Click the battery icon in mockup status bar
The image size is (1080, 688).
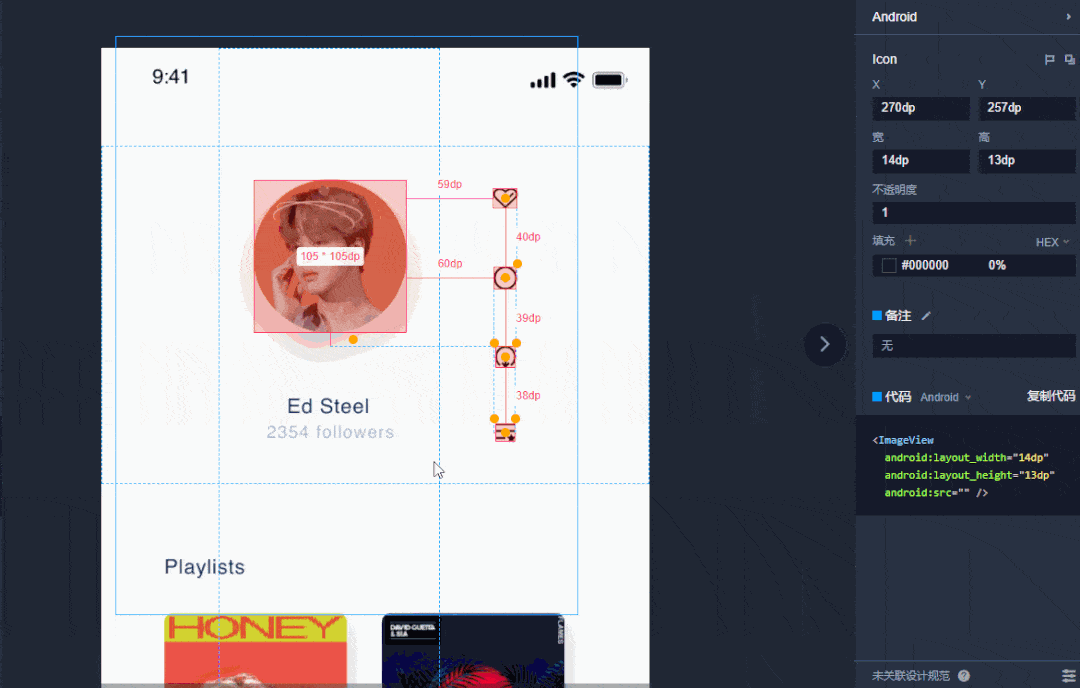point(609,80)
